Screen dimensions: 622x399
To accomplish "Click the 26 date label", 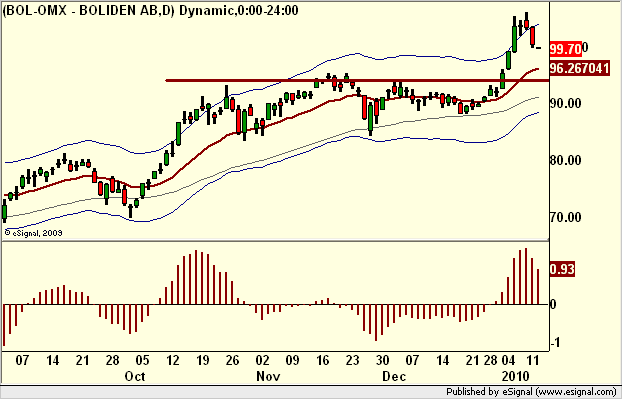I will [x=232, y=360].
